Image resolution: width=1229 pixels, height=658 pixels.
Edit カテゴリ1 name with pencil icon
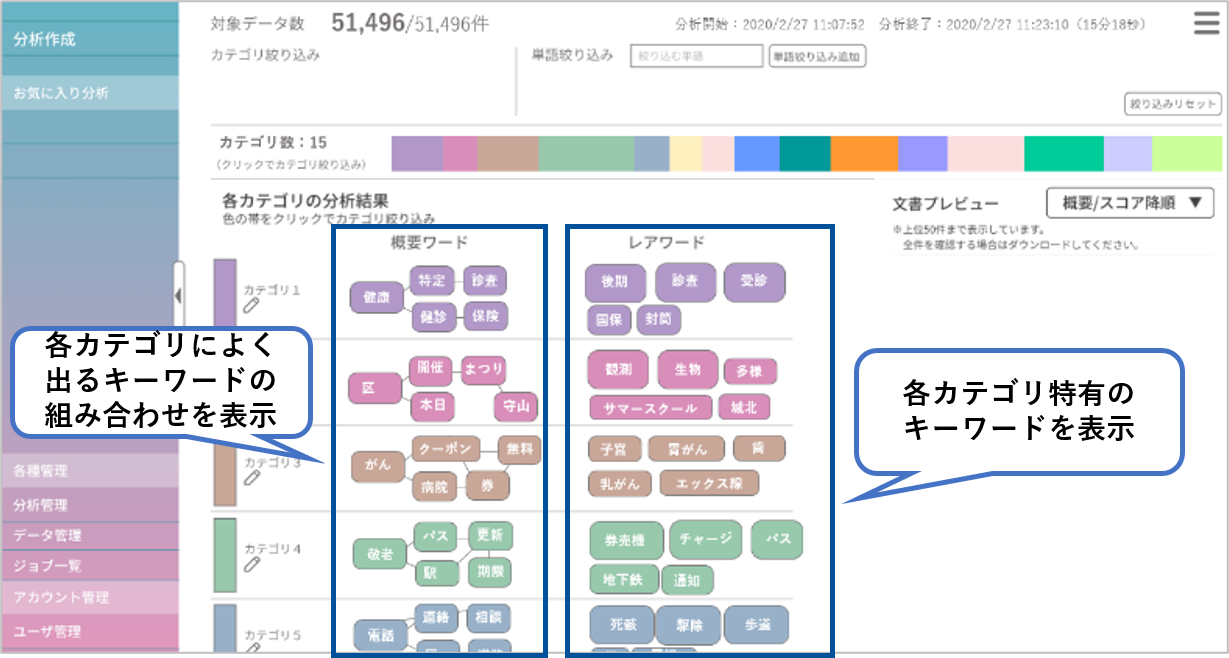(251, 306)
